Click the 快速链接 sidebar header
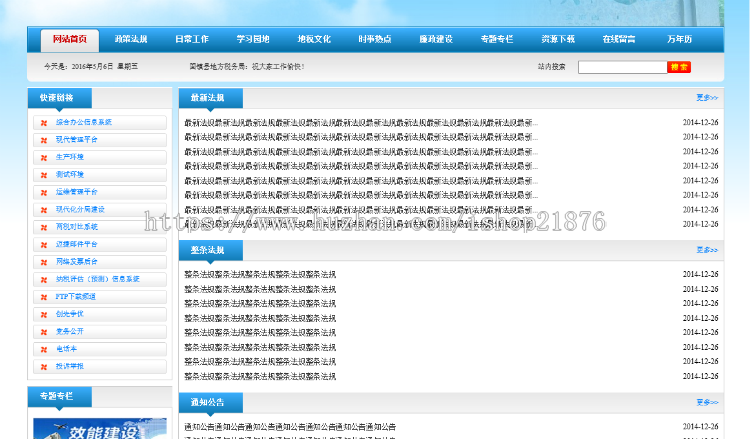Image resolution: width=750 pixels, height=439 pixels. coord(60,98)
